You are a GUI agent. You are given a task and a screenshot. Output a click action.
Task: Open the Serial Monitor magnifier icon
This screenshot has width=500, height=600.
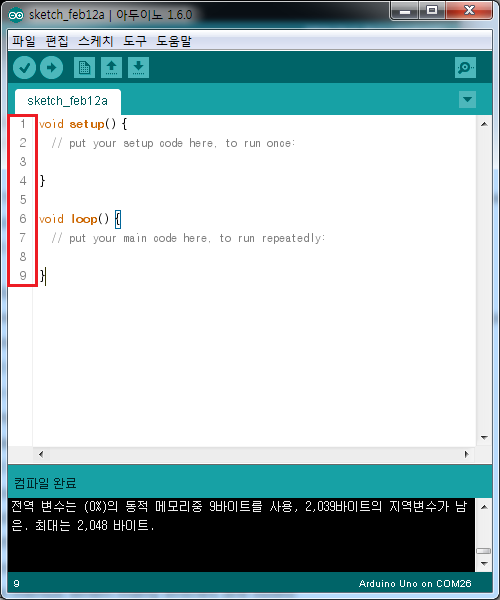pos(465,68)
